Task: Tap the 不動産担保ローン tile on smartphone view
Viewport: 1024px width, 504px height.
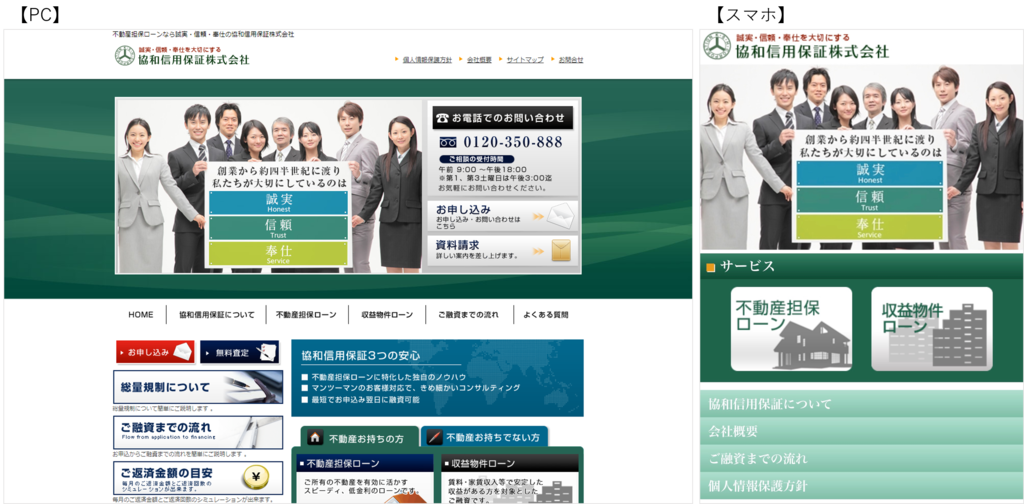Action: coord(791,329)
